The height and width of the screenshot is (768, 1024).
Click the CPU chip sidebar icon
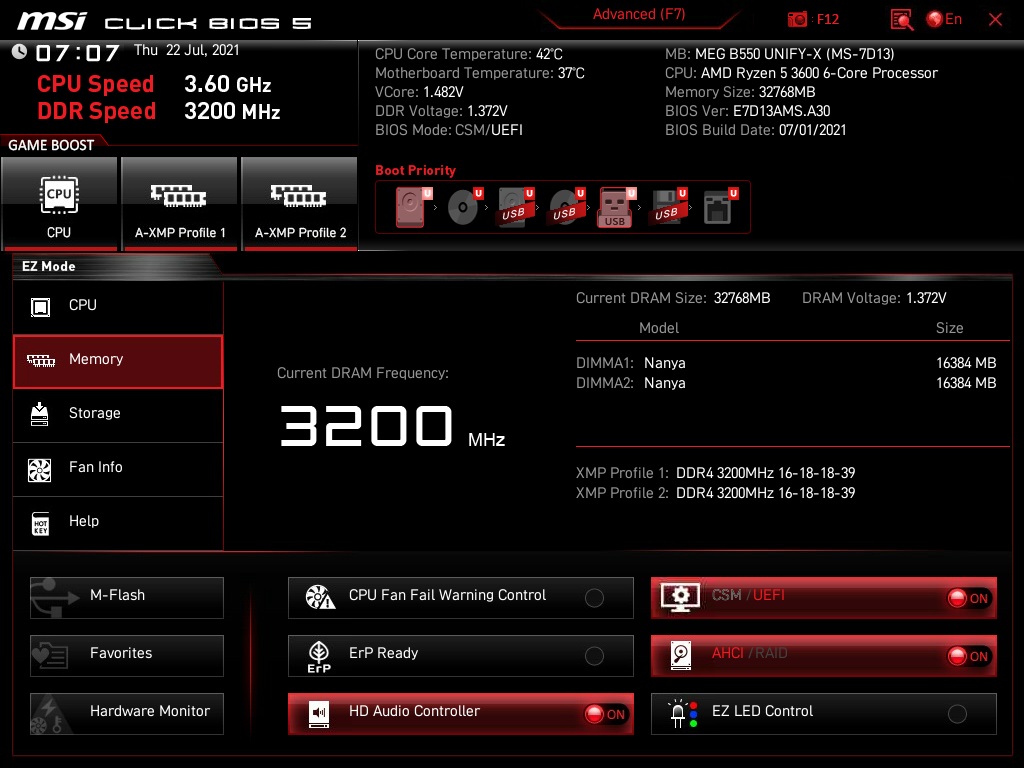(x=40, y=306)
